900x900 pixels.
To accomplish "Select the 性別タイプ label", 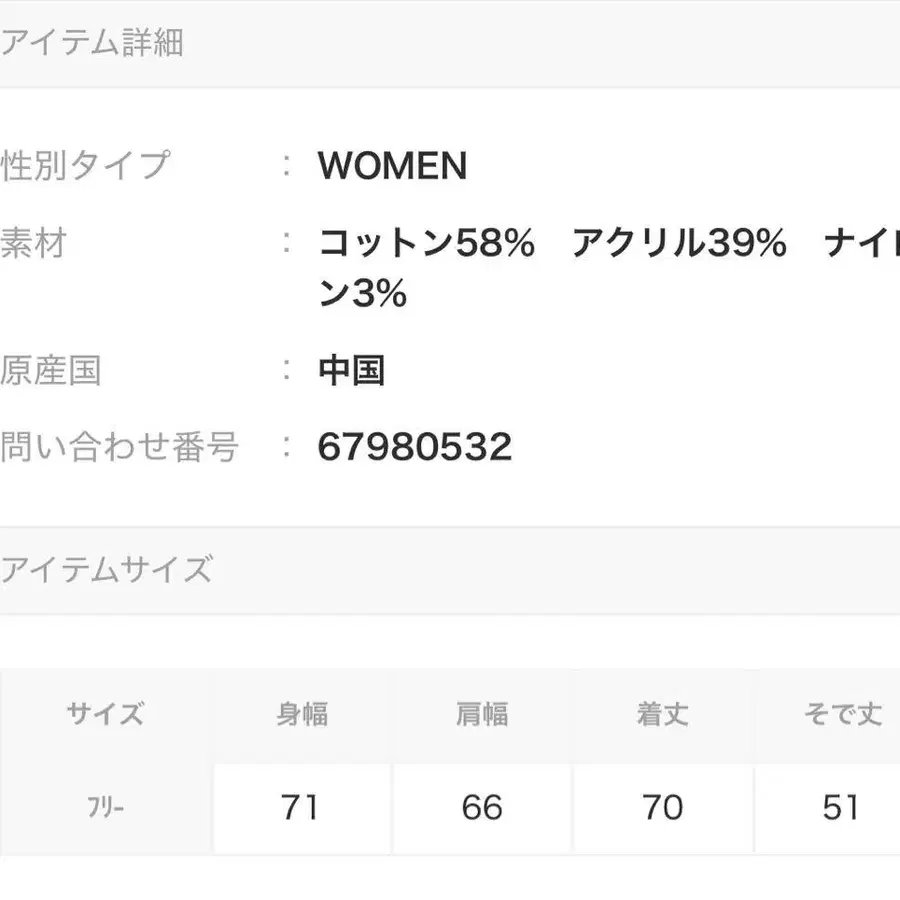I will (86, 165).
